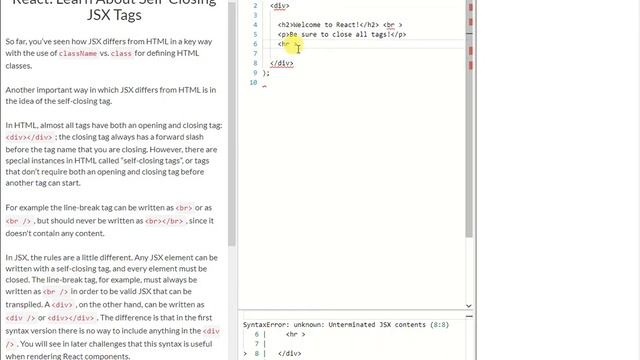The image size is (640, 360).
Task: Click the <br></br> inline code in instructions
Action: pyautogui.click(x=164, y=221)
